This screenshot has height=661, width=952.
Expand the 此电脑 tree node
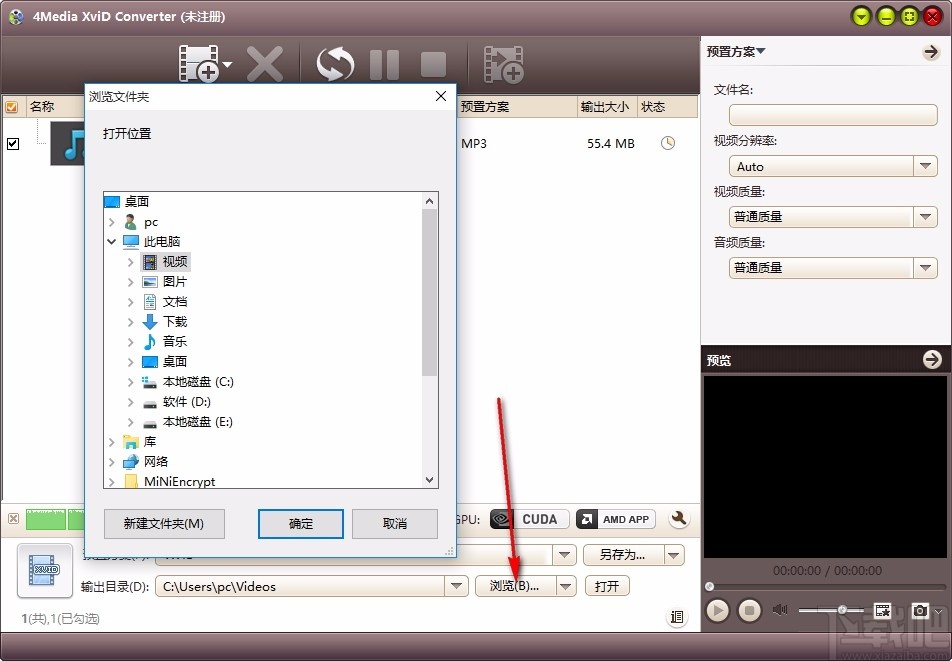point(112,241)
